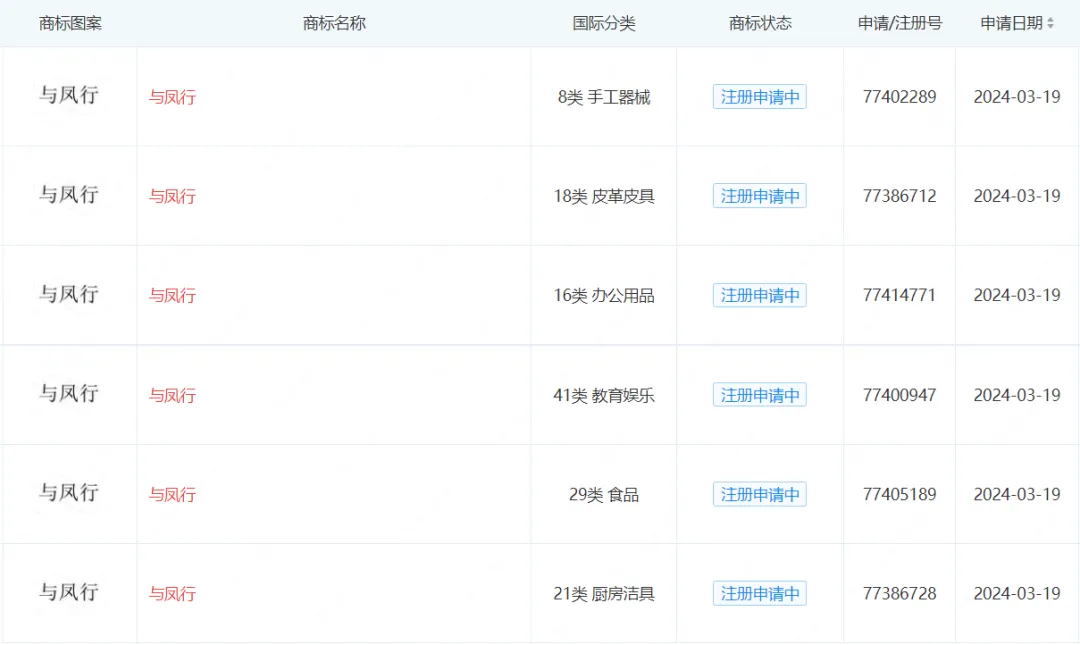1080x645 pixels.
Task: Click trademark image in 8类 手工器械 row
Action: coord(69,95)
